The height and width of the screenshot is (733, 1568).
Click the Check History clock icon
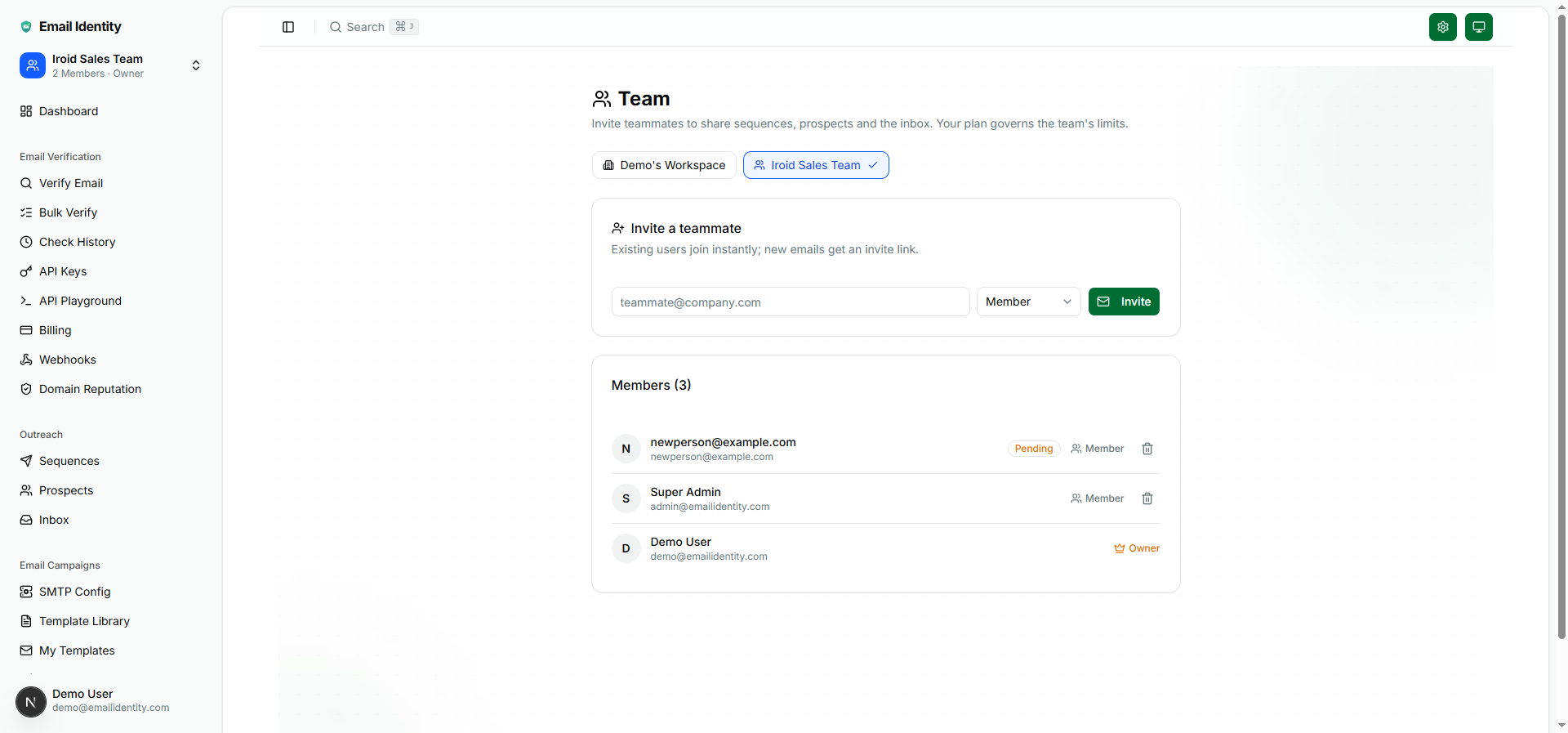[x=26, y=242]
